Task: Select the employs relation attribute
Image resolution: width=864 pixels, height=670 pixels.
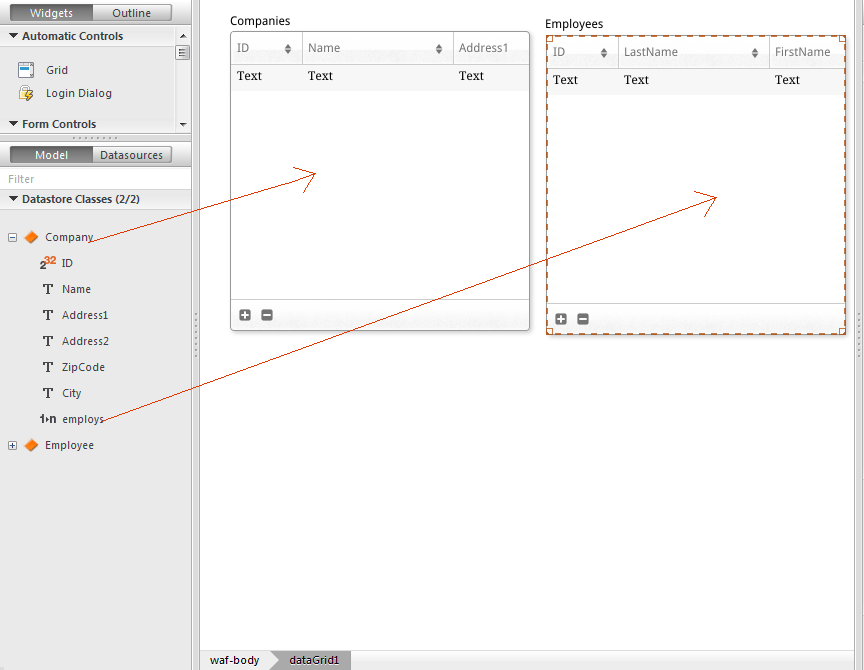Action: click(83, 419)
